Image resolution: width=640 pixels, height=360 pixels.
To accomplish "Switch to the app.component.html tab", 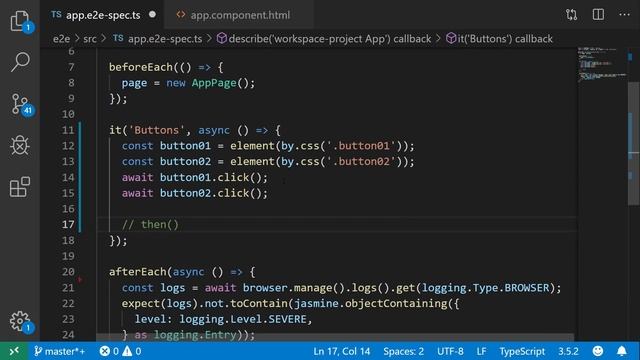I will click(240, 15).
